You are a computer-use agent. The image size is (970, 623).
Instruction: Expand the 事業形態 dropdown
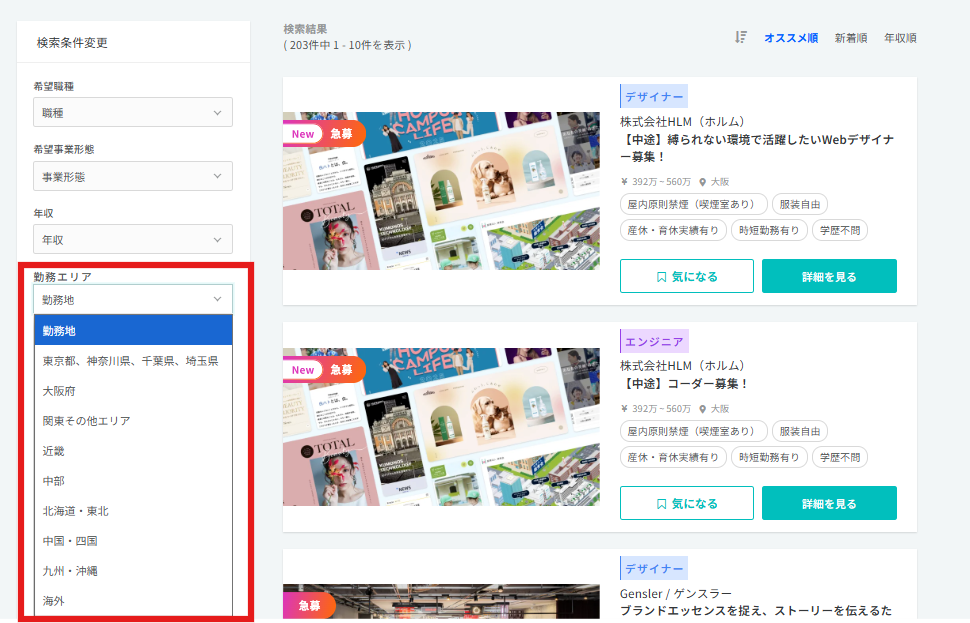[133, 176]
